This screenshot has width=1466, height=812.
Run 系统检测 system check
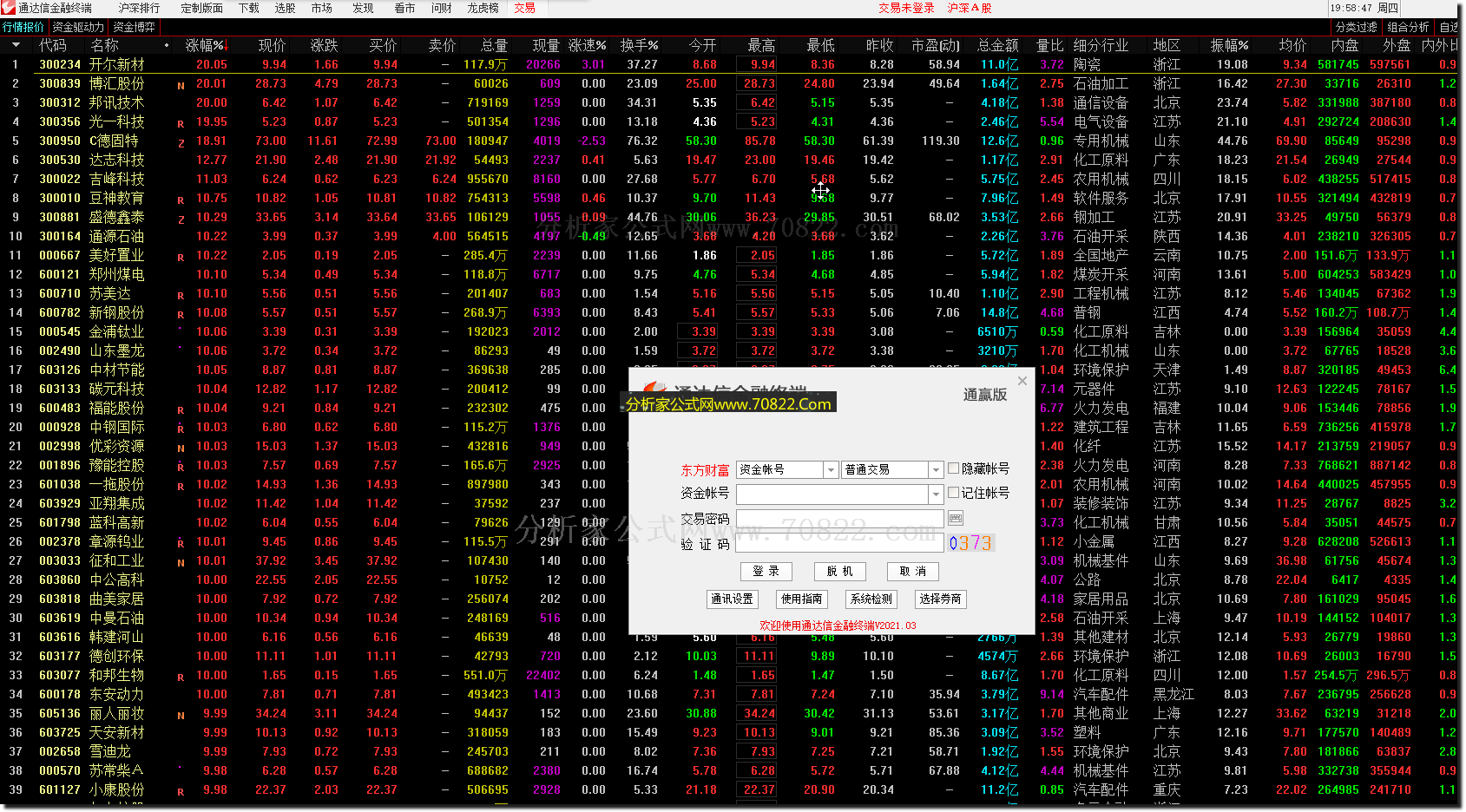pyautogui.click(x=871, y=599)
